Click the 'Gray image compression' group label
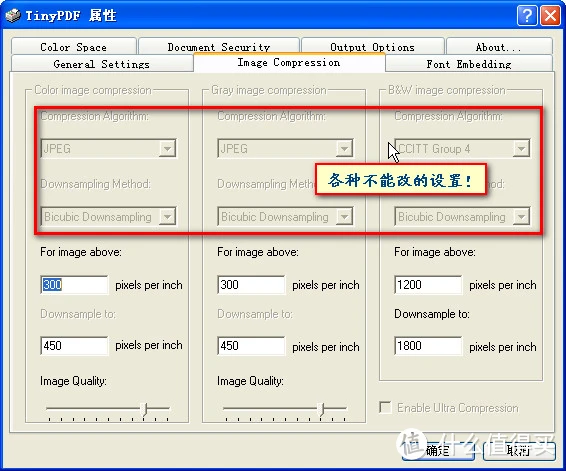The height and width of the screenshot is (471, 566). pyautogui.click(x=269, y=90)
